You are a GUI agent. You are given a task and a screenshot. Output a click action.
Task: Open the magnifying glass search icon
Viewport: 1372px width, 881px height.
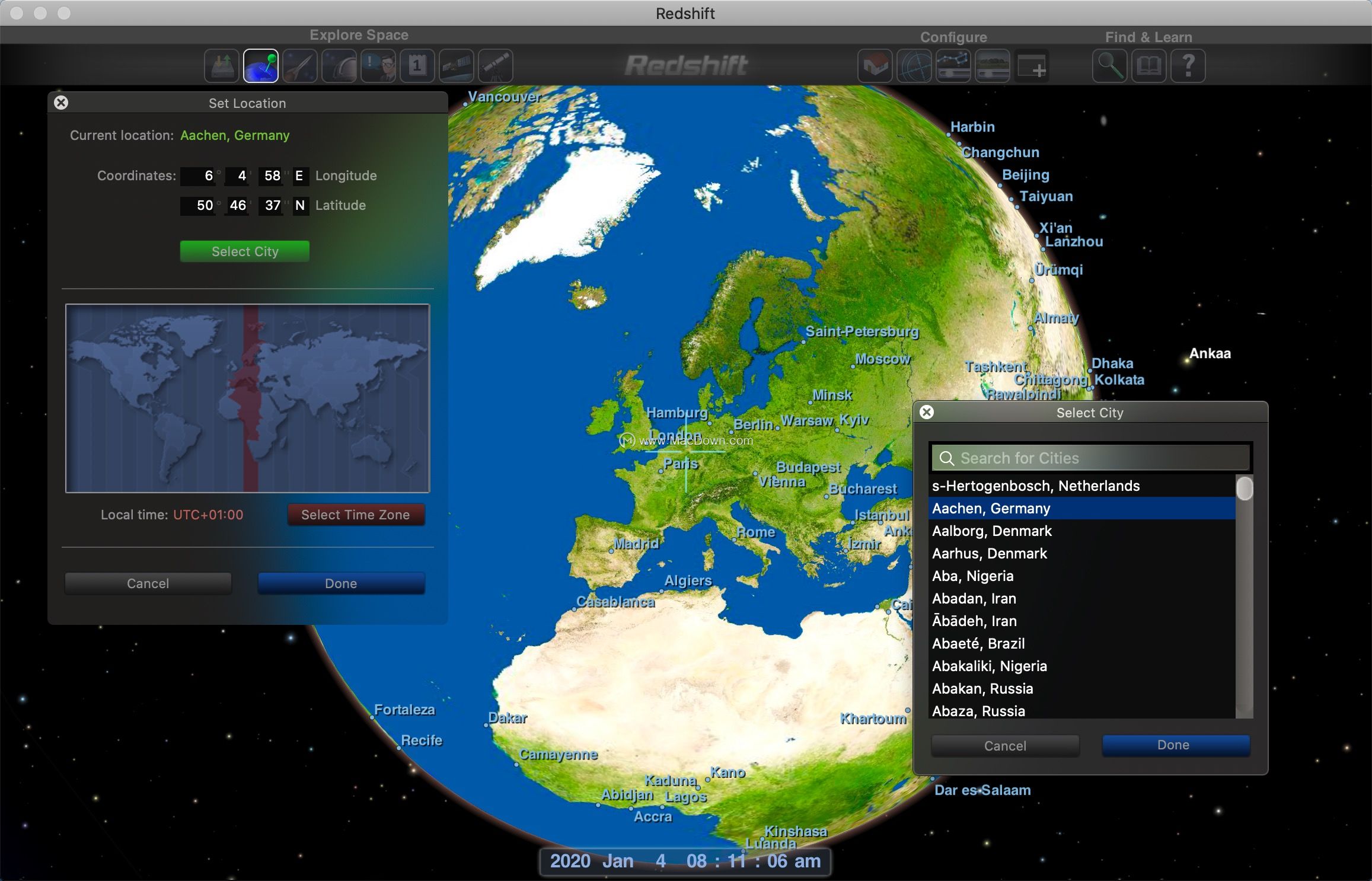click(x=1110, y=66)
